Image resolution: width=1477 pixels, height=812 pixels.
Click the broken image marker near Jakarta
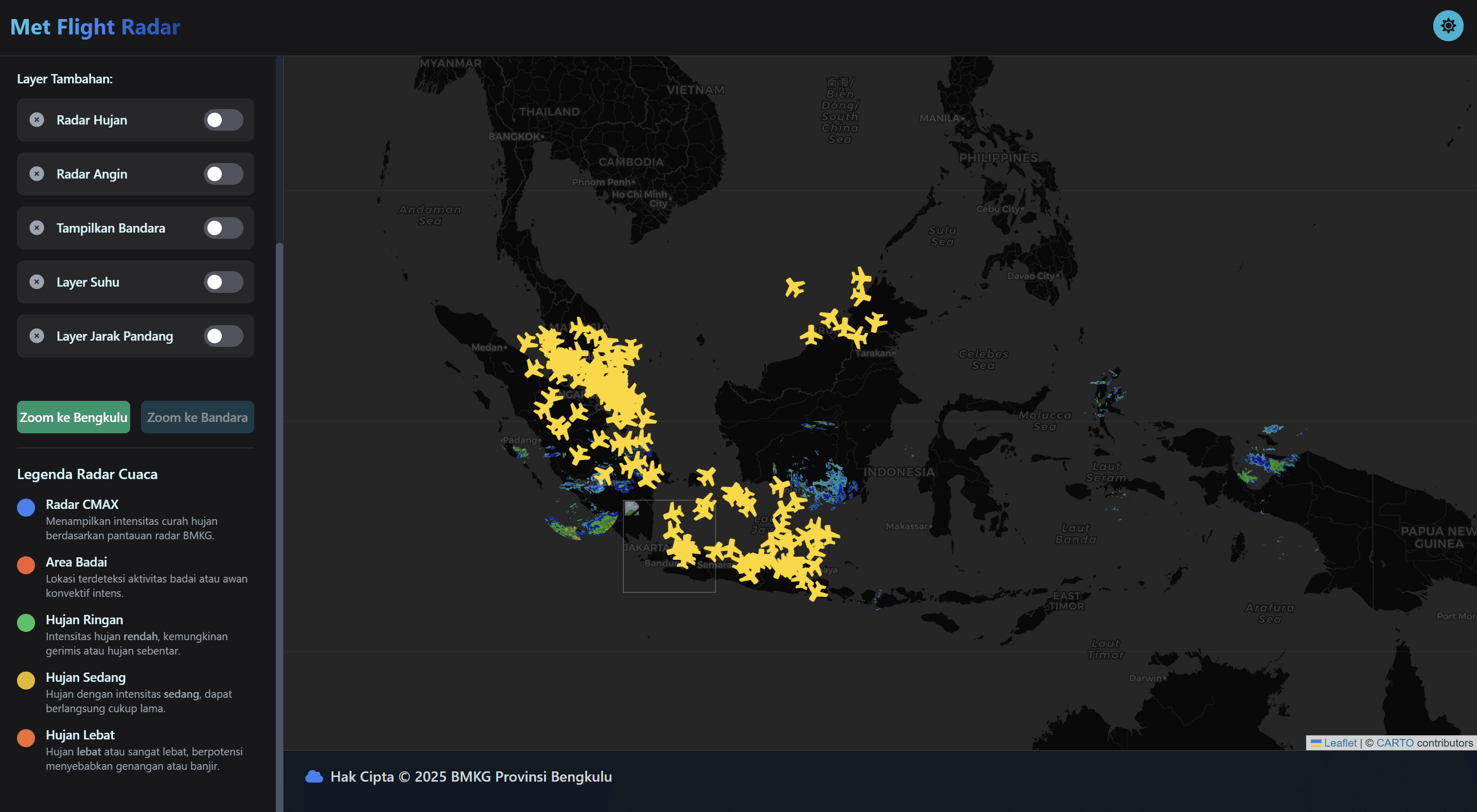coord(632,508)
